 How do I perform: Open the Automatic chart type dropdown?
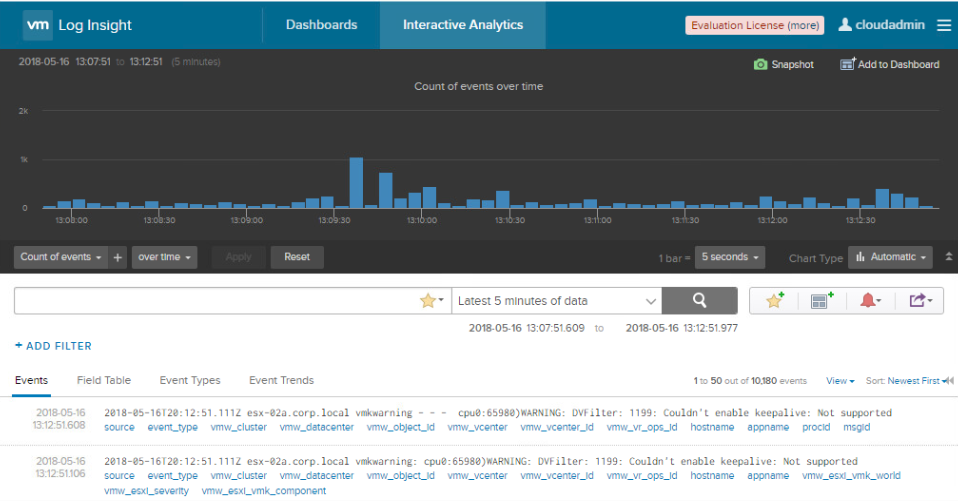tap(890, 257)
